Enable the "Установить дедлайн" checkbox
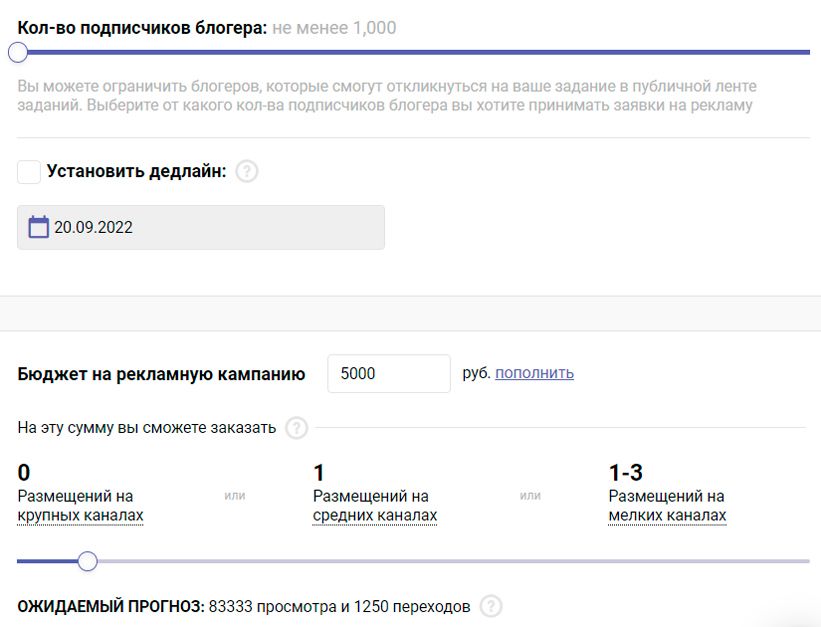821x627 pixels. (x=29, y=171)
